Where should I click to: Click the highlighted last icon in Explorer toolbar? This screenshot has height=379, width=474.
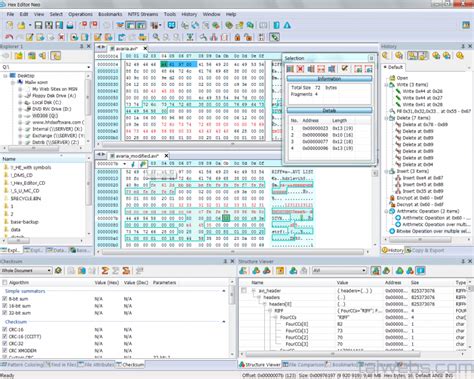click(x=56, y=56)
